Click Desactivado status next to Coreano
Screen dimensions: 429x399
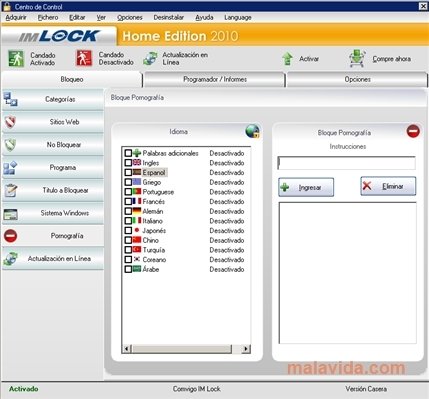pos(227,259)
